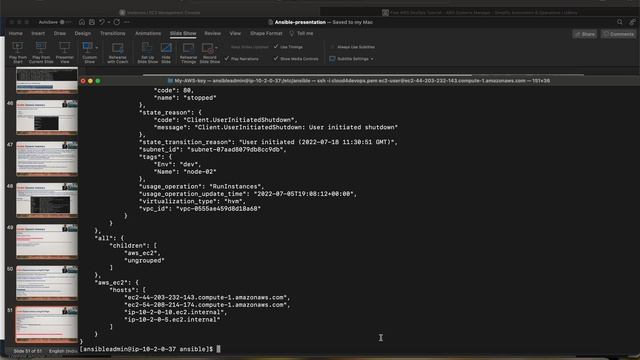This screenshot has height=360, width=640.
Task: Click Custom Show icon
Action: pos(87,47)
